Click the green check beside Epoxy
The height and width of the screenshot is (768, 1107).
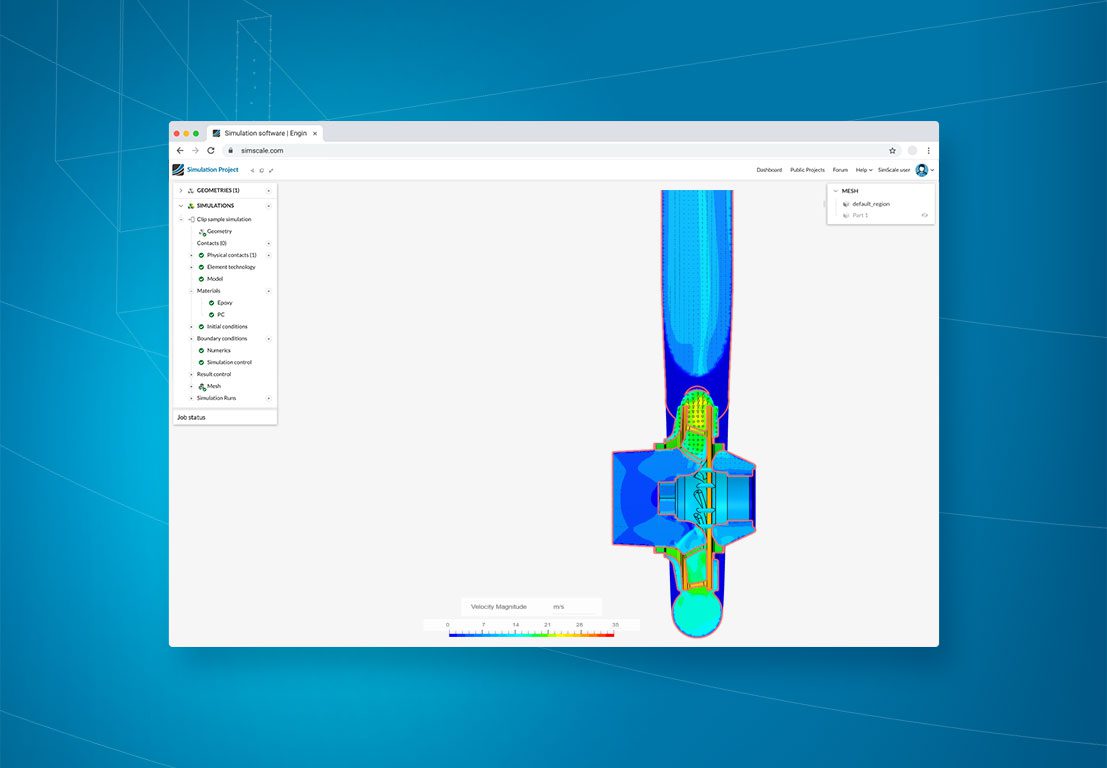211,303
